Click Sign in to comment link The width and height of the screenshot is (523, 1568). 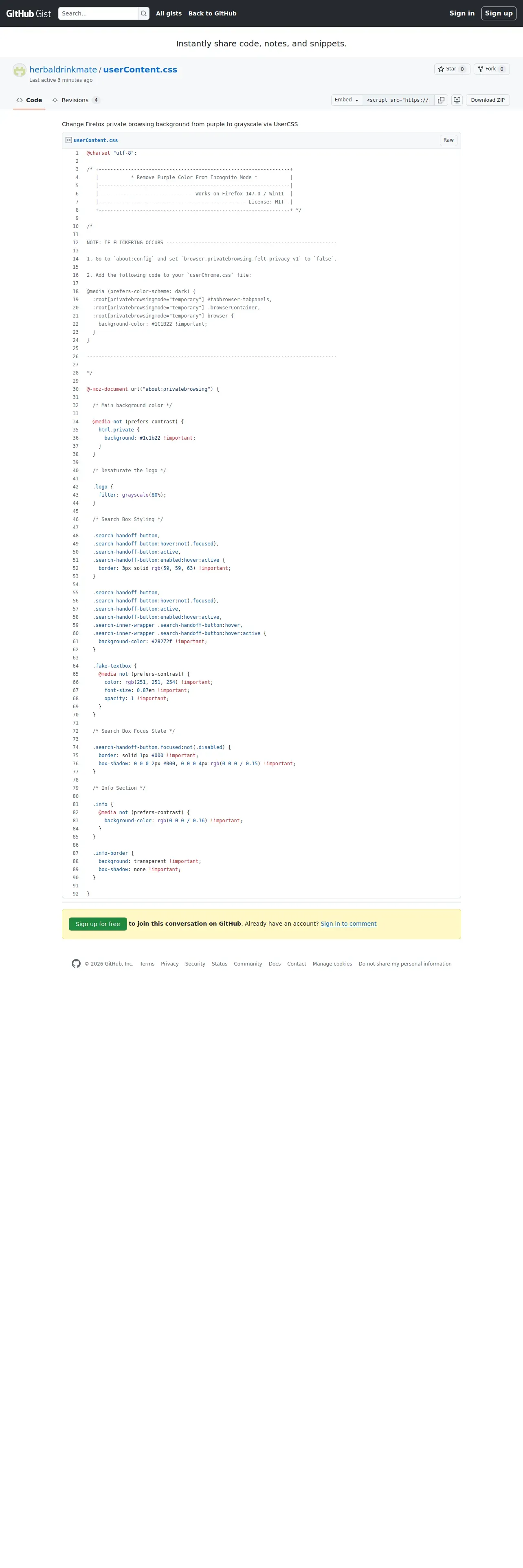pyautogui.click(x=348, y=924)
